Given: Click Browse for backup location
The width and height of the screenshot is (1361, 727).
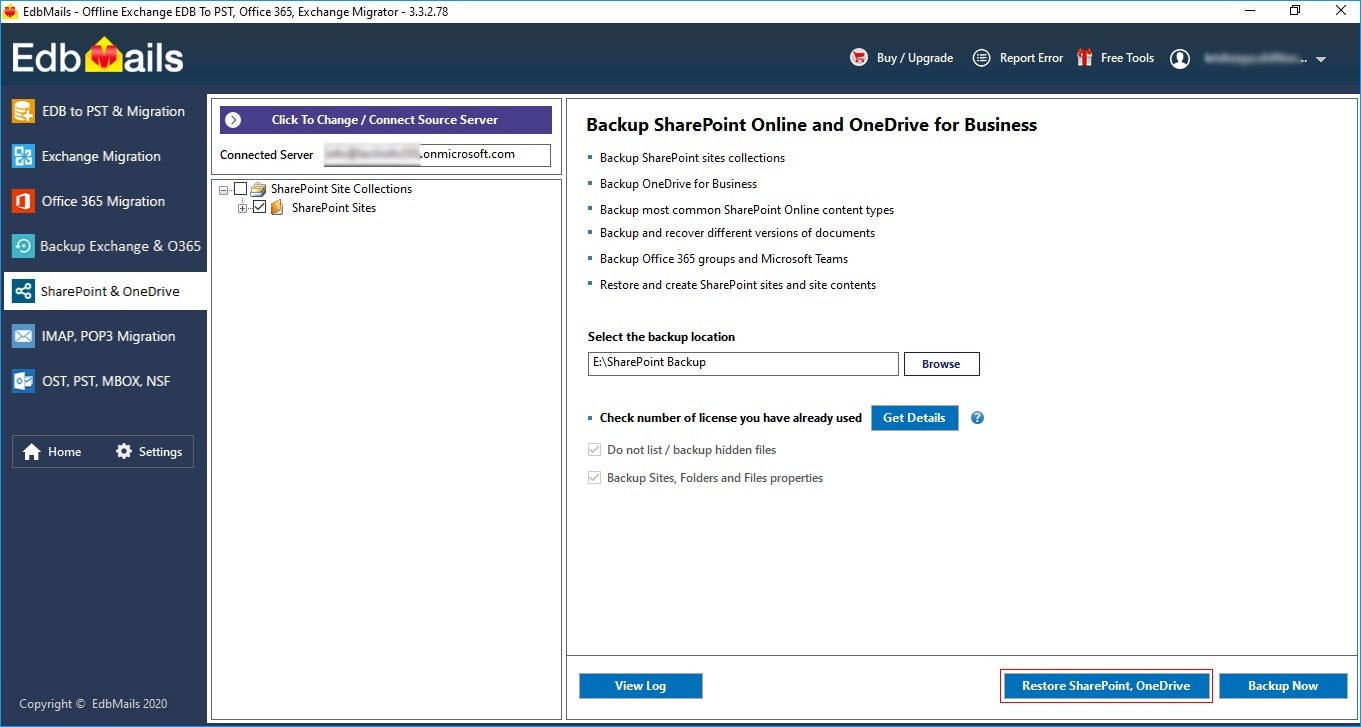Looking at the screenshot, I should (x=941, y=364).
